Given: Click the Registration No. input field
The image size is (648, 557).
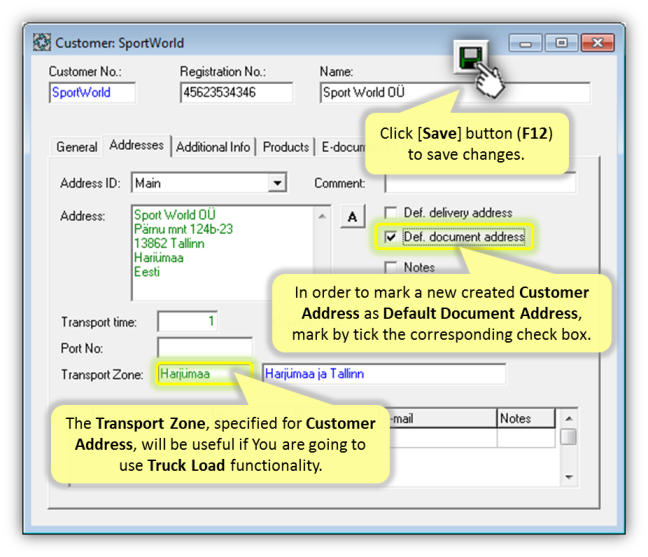Looking at the screenshot, I should (x=236, y=93).
